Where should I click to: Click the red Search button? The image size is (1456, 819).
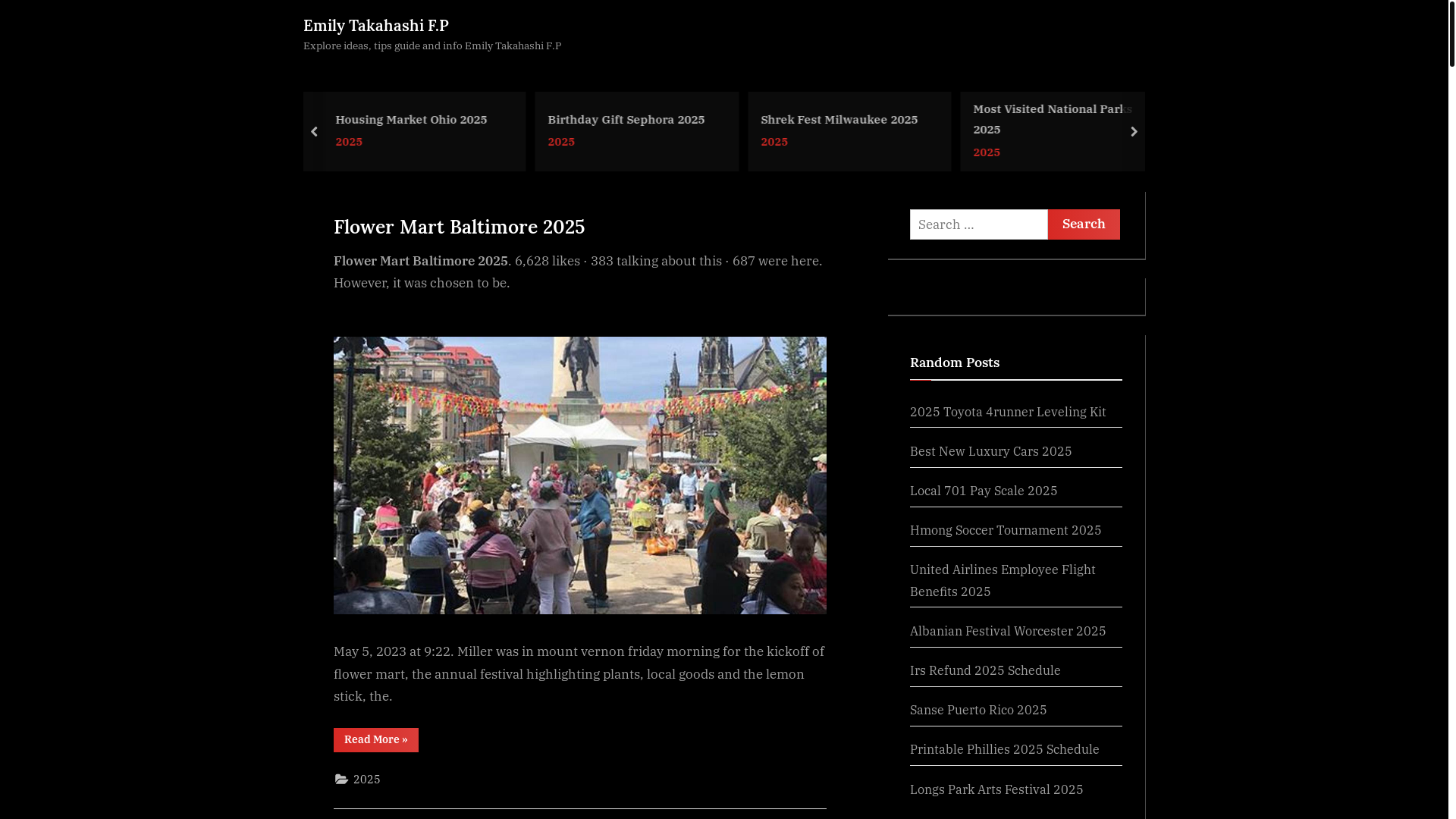1084,224
